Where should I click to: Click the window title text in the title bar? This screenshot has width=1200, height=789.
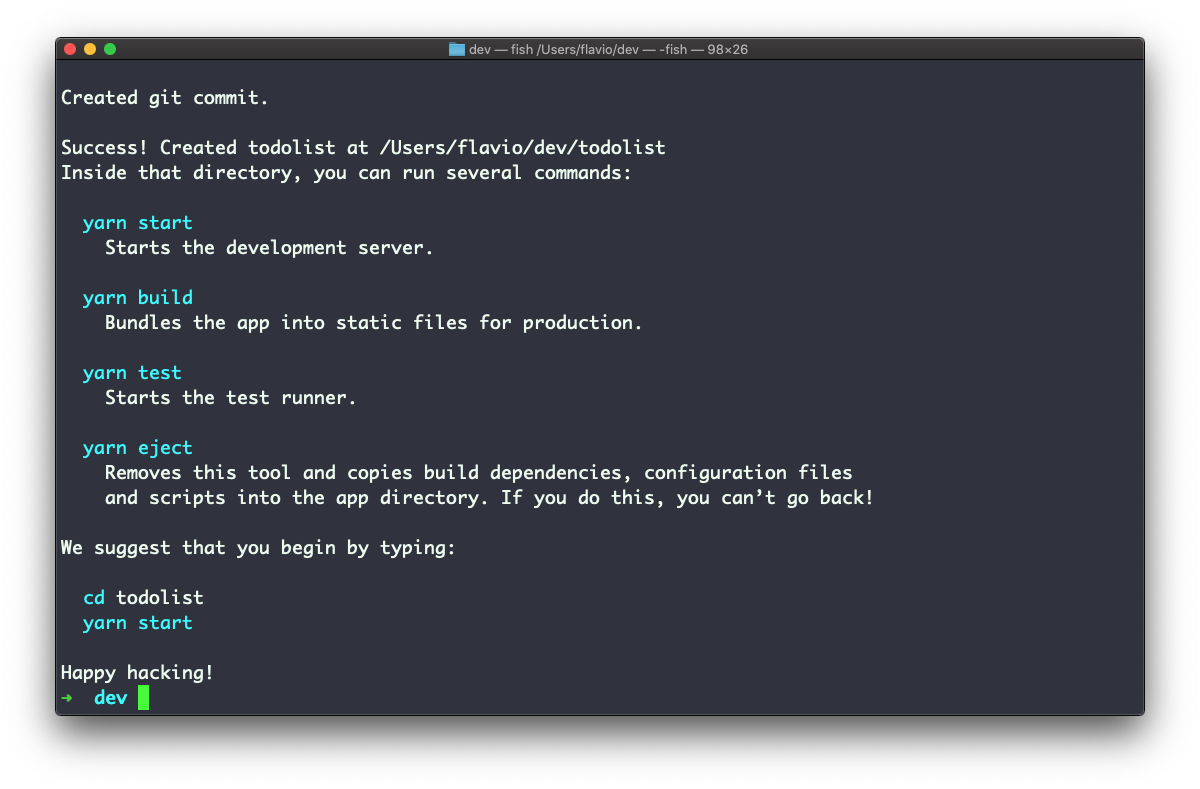(608, 49)
